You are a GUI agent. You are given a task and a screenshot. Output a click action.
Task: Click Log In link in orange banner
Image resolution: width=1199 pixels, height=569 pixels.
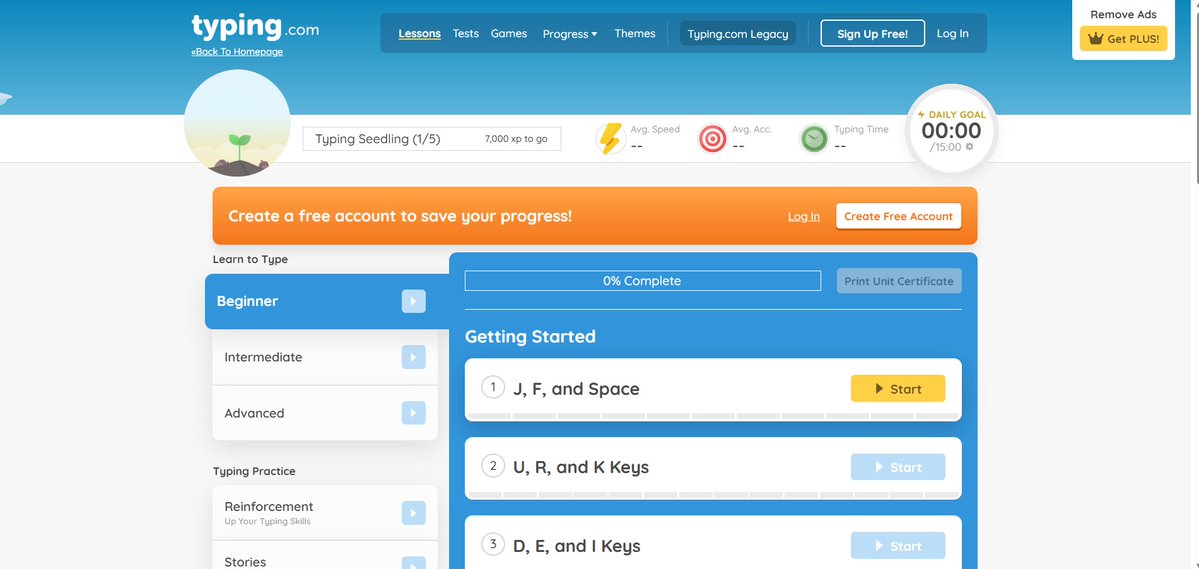tap(804, 216)
